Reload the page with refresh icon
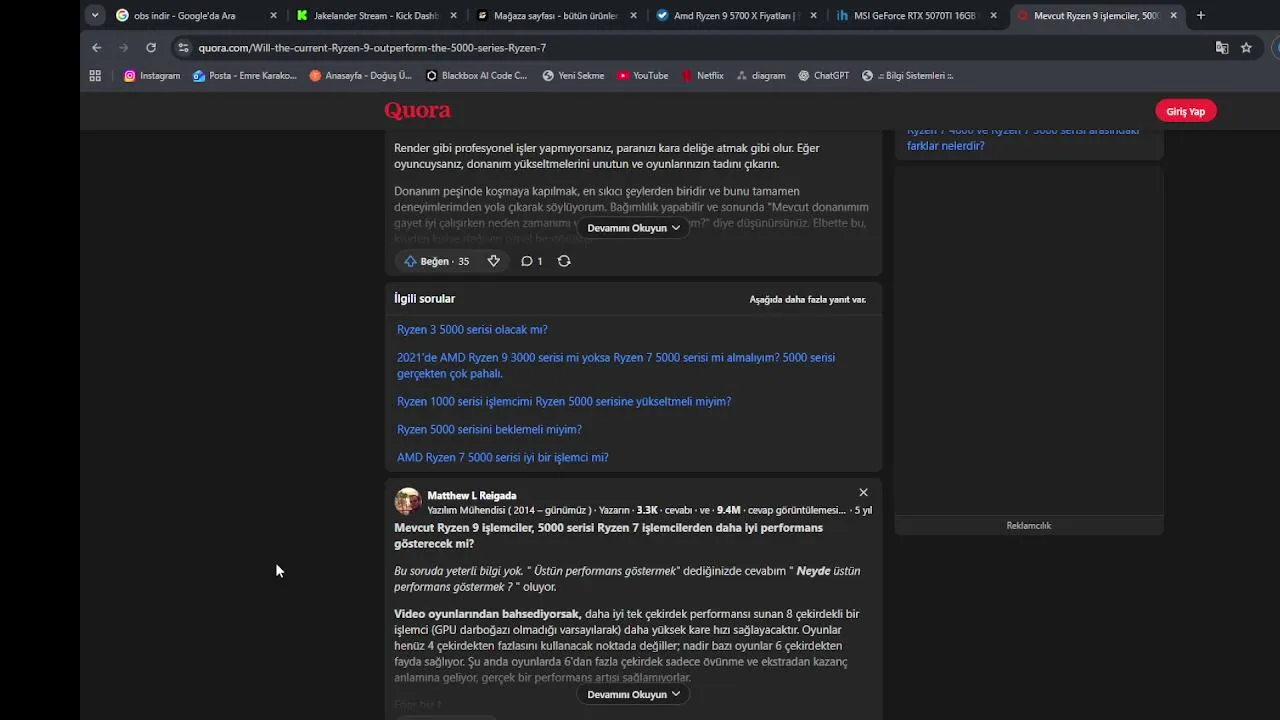The image size is (1280, 720). [x=151, y=47]
